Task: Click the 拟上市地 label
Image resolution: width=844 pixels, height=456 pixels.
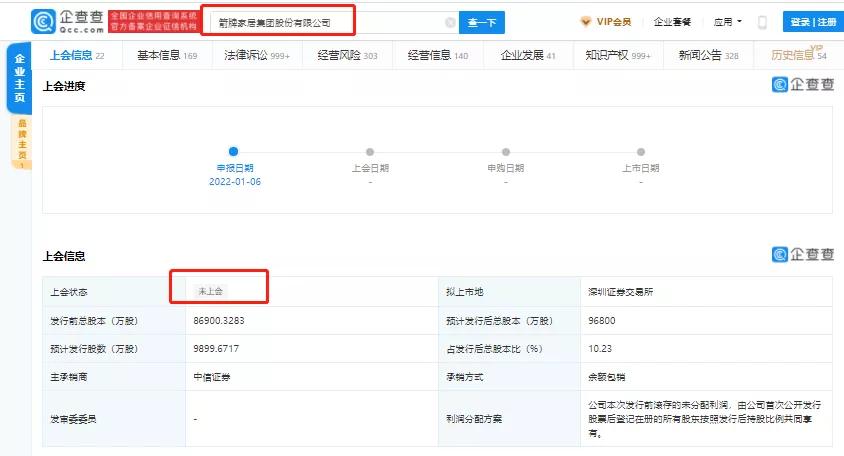Action: pos(465,292)
